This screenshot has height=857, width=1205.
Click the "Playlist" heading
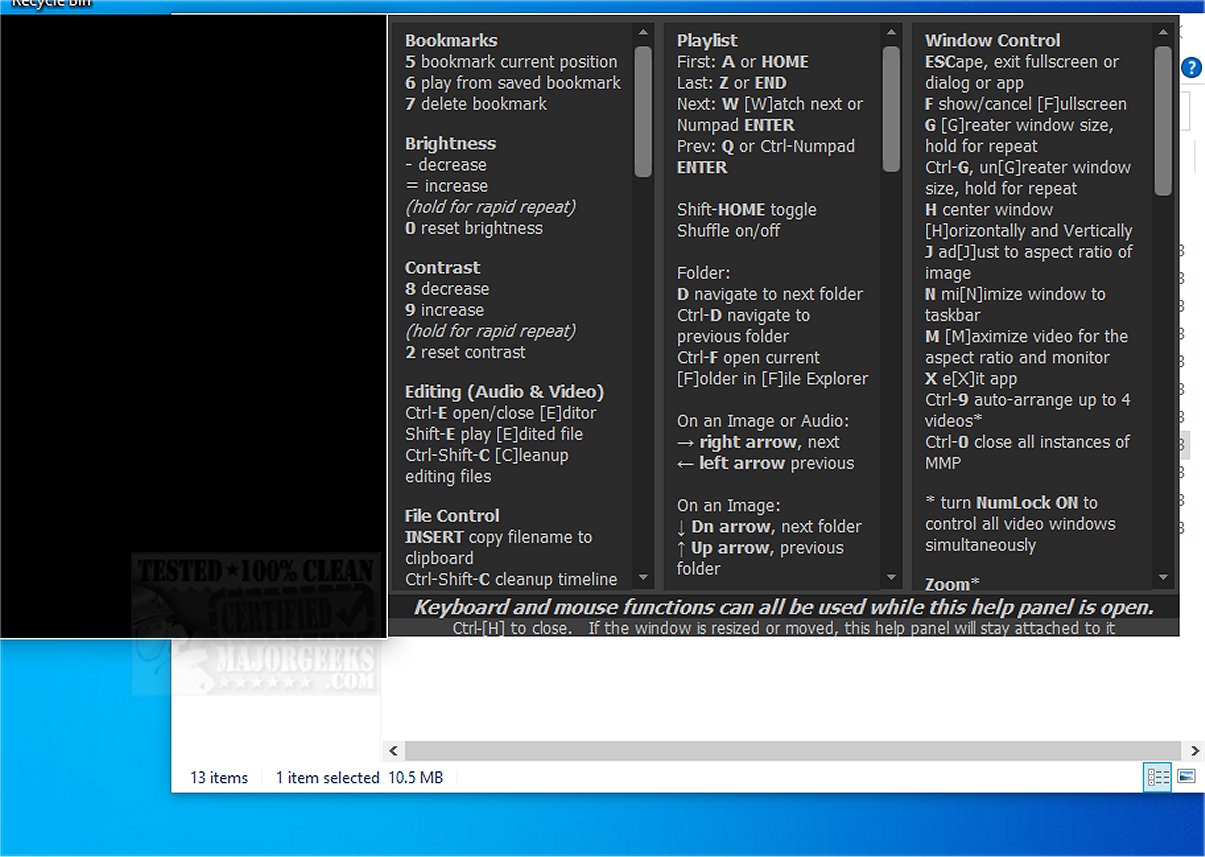click(707, 41)
